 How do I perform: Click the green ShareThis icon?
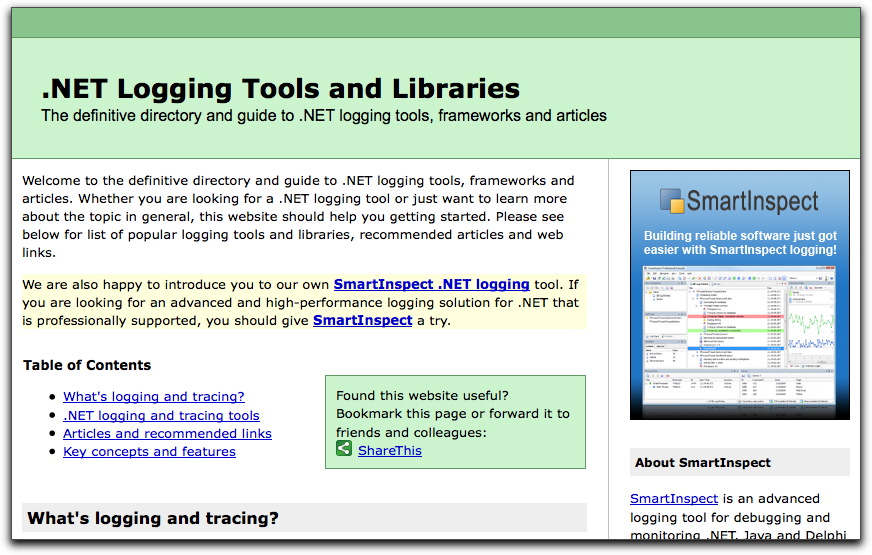point(344,448)
